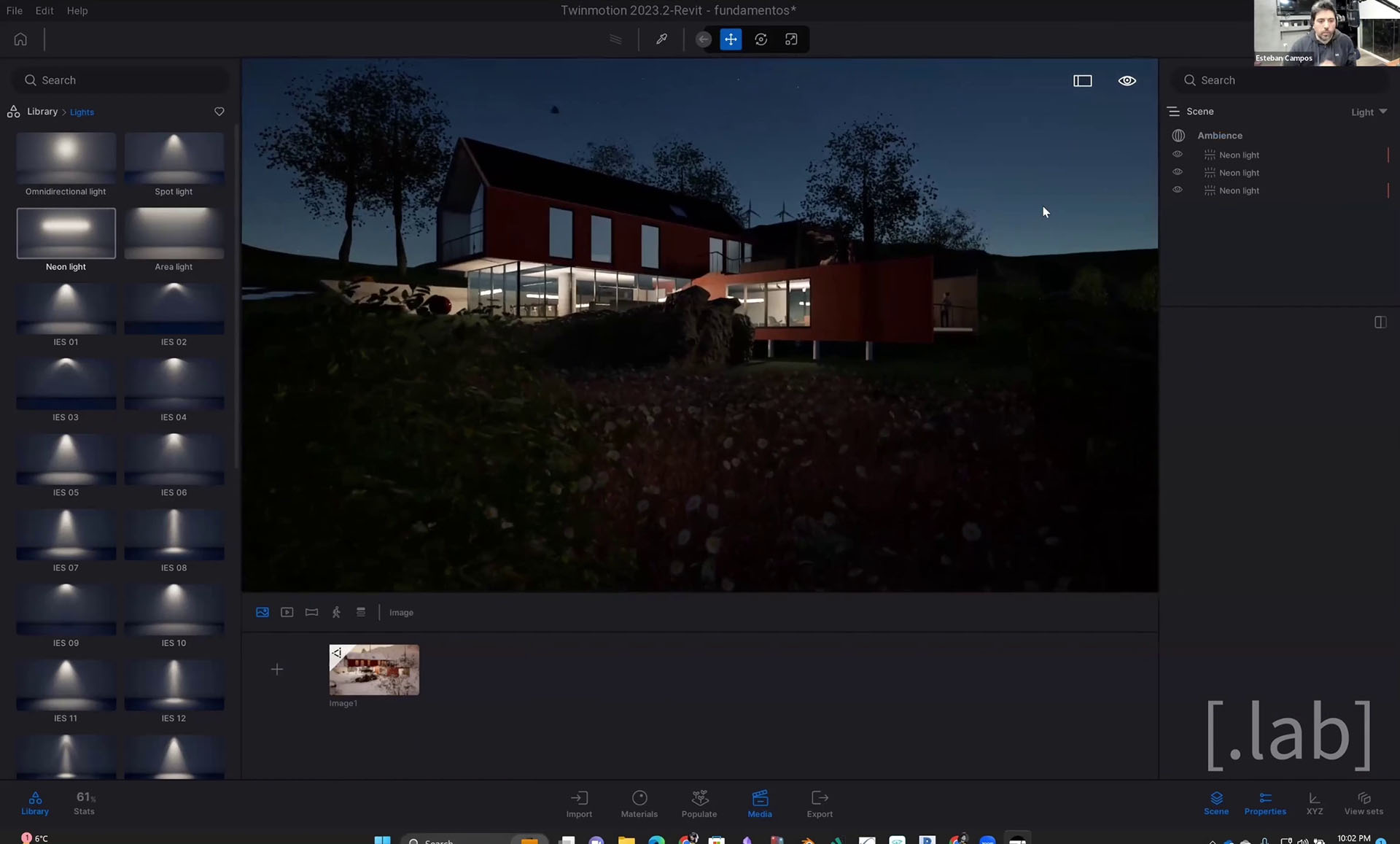Switch media mode to Panorama icon
1400x844 pixels.
(x=311, y=613)
